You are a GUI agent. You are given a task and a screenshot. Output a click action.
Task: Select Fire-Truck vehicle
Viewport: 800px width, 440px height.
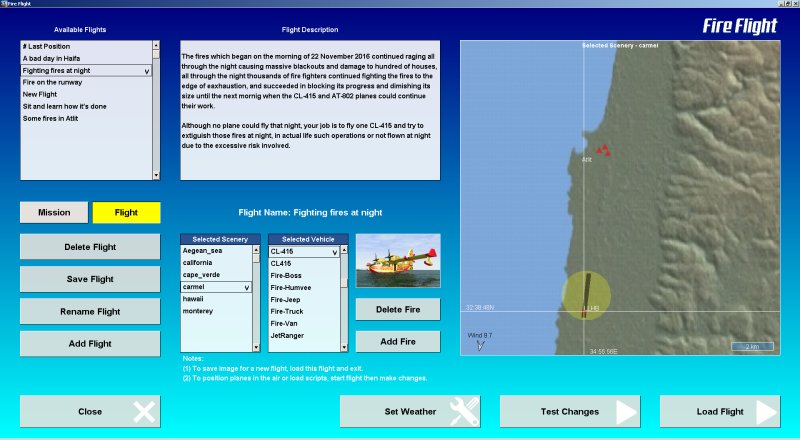pos(304,311)
